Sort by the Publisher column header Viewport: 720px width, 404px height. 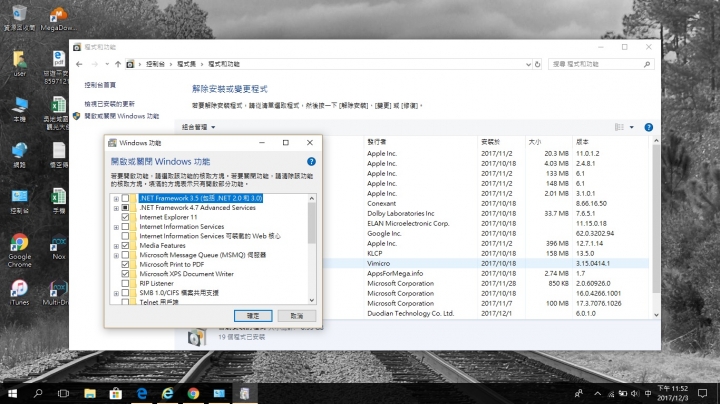(421, 142)
